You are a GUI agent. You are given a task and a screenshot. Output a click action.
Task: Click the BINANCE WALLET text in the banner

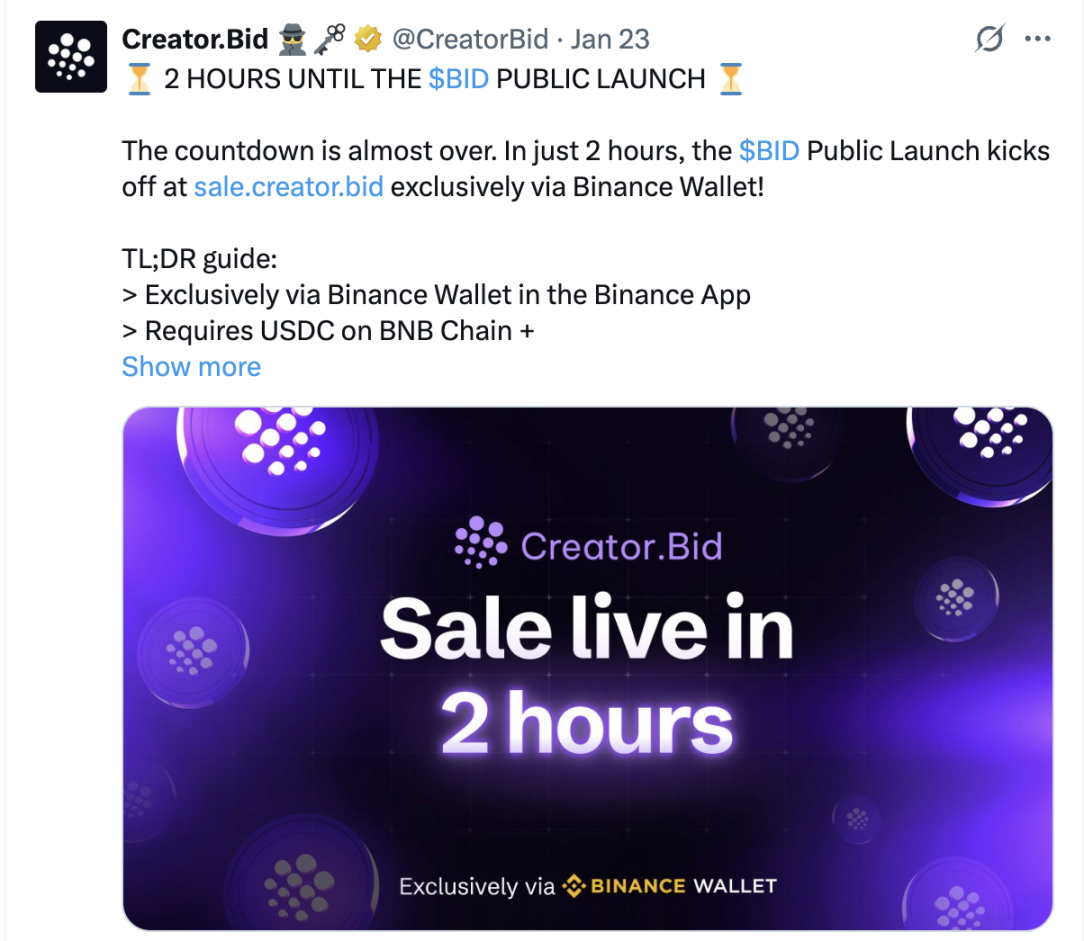(684, 885)
